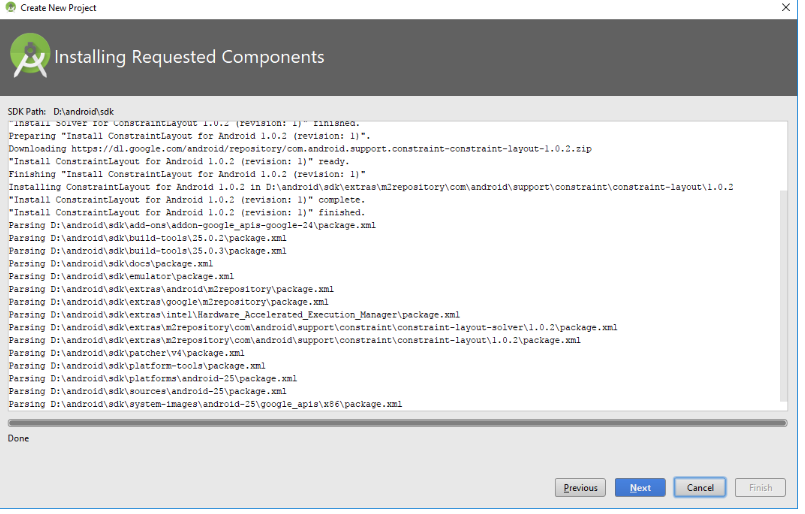Click the dl.google.com download URL line
The image size is (805, 514).
point(300,148)
